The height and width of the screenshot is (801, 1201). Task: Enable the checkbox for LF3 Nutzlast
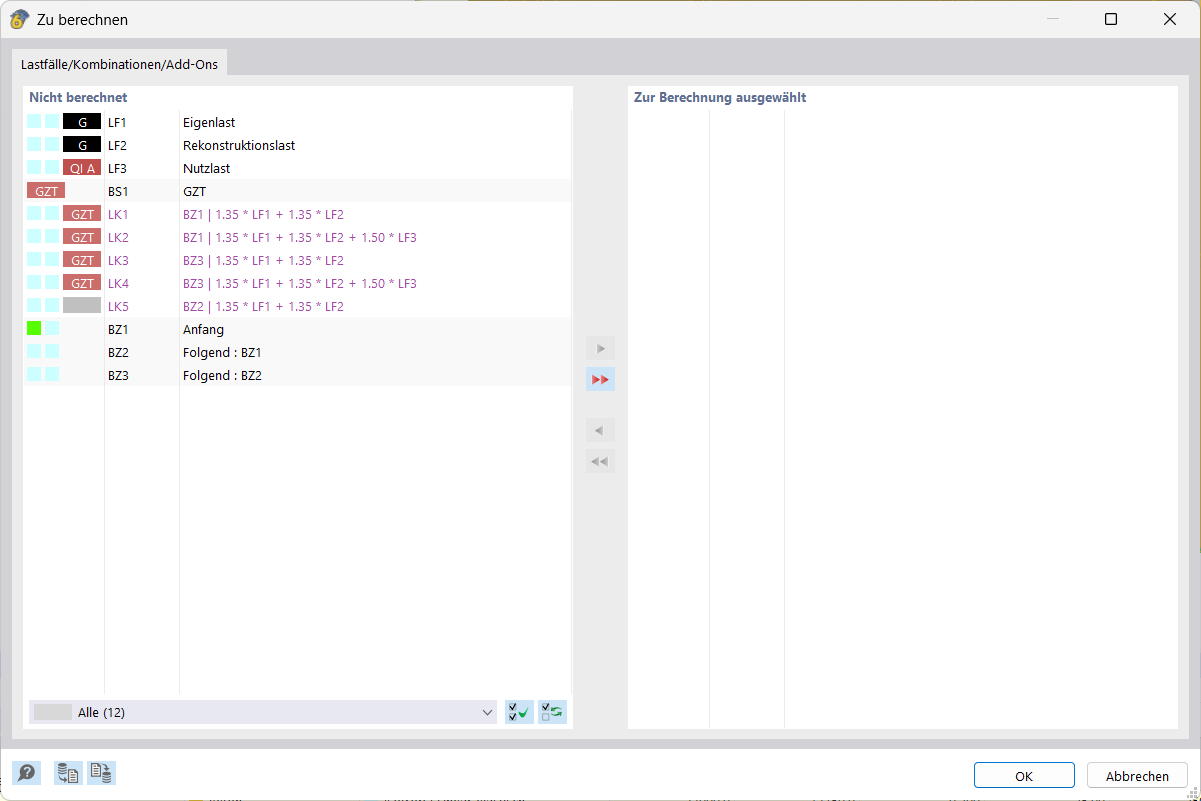pyautogui.click(x=32, y=168)
